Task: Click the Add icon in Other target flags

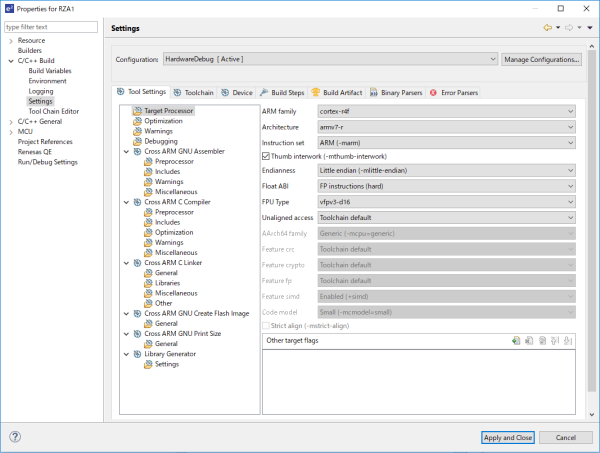Action: point(515,341)
